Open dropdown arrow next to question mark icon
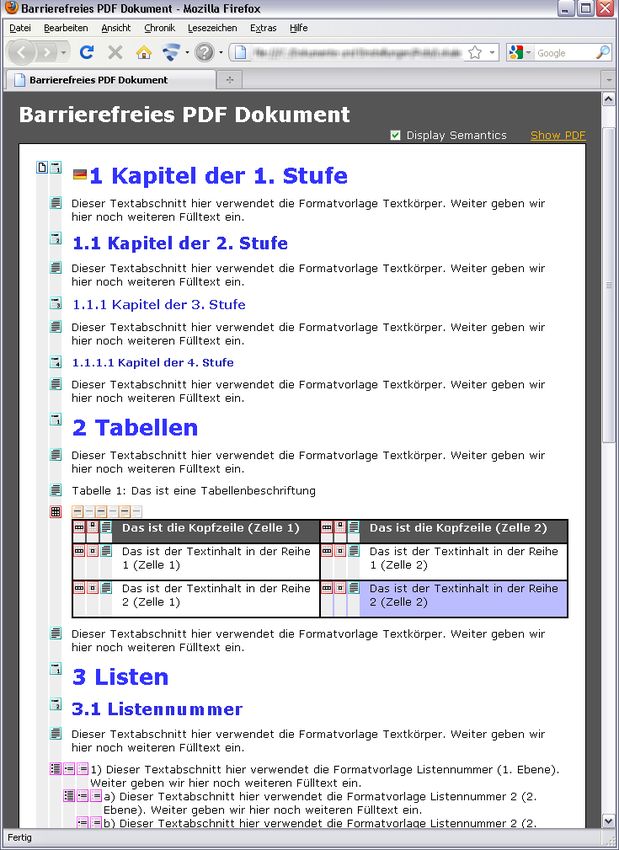 click(x=221, y=53)
